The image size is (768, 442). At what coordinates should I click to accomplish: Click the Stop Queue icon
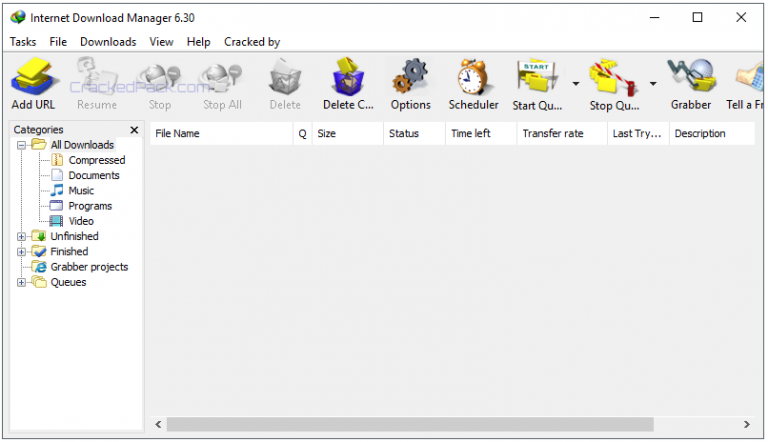click(614, 77)
